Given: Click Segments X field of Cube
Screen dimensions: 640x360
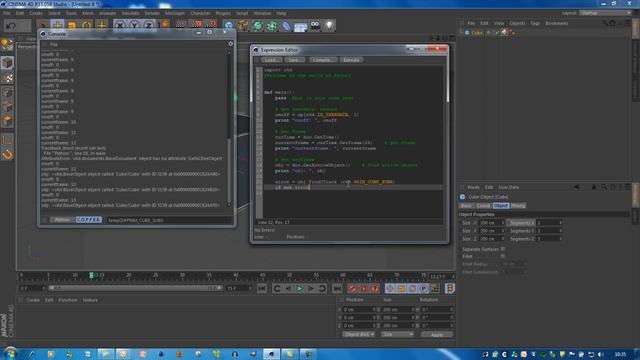Looking at the screenshot, I should tap(549, 223).
